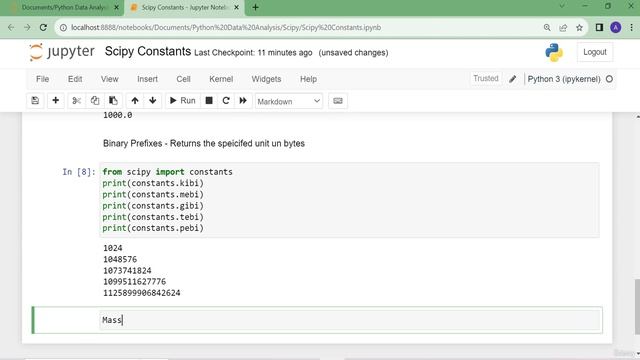Open a new browser tab
This screenshot has height=360, width=640.
(256, 7)
